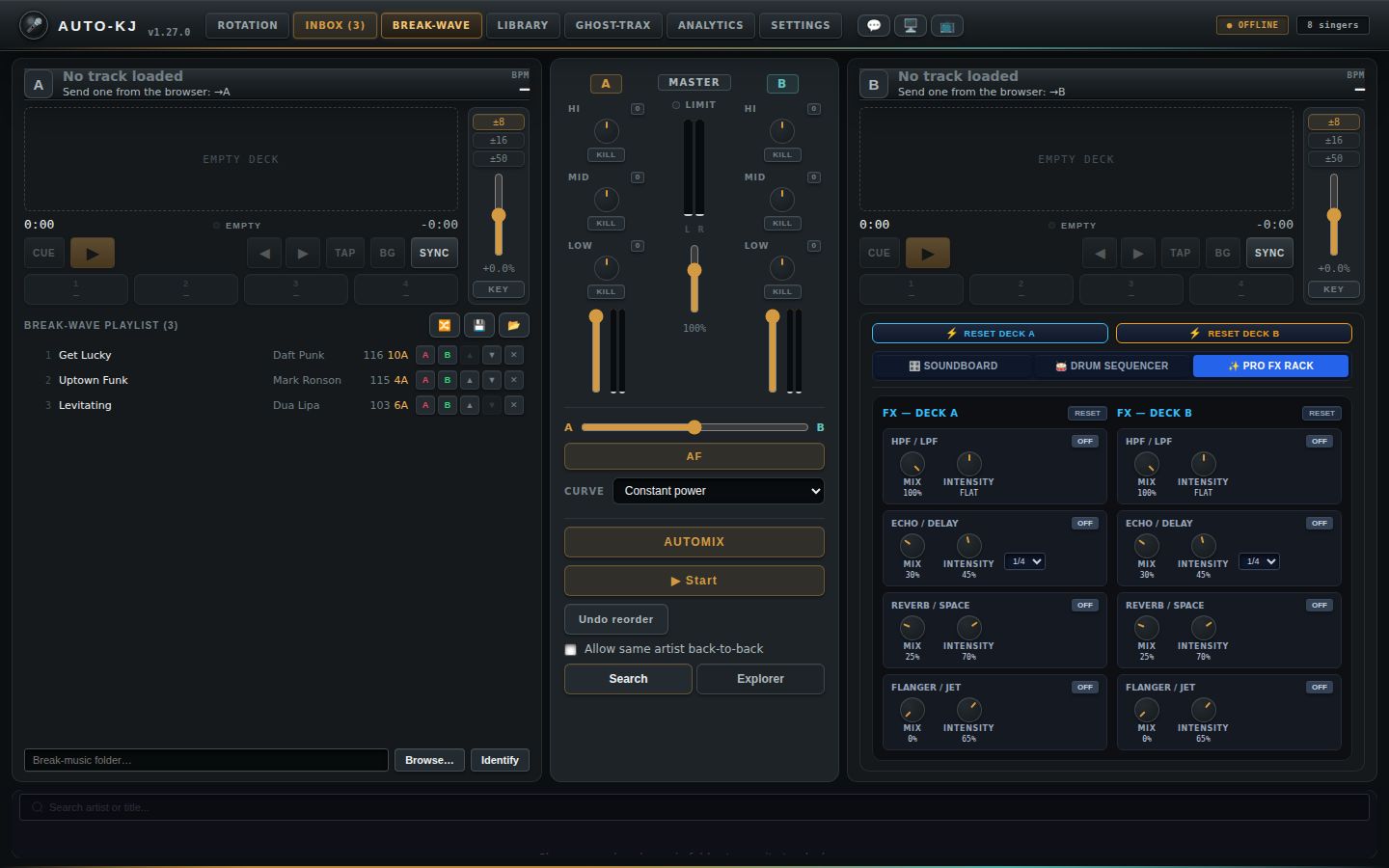
Task: Select ±50 pitch range on deck B
Action: pyautogui.click(x=1334, y=159)
